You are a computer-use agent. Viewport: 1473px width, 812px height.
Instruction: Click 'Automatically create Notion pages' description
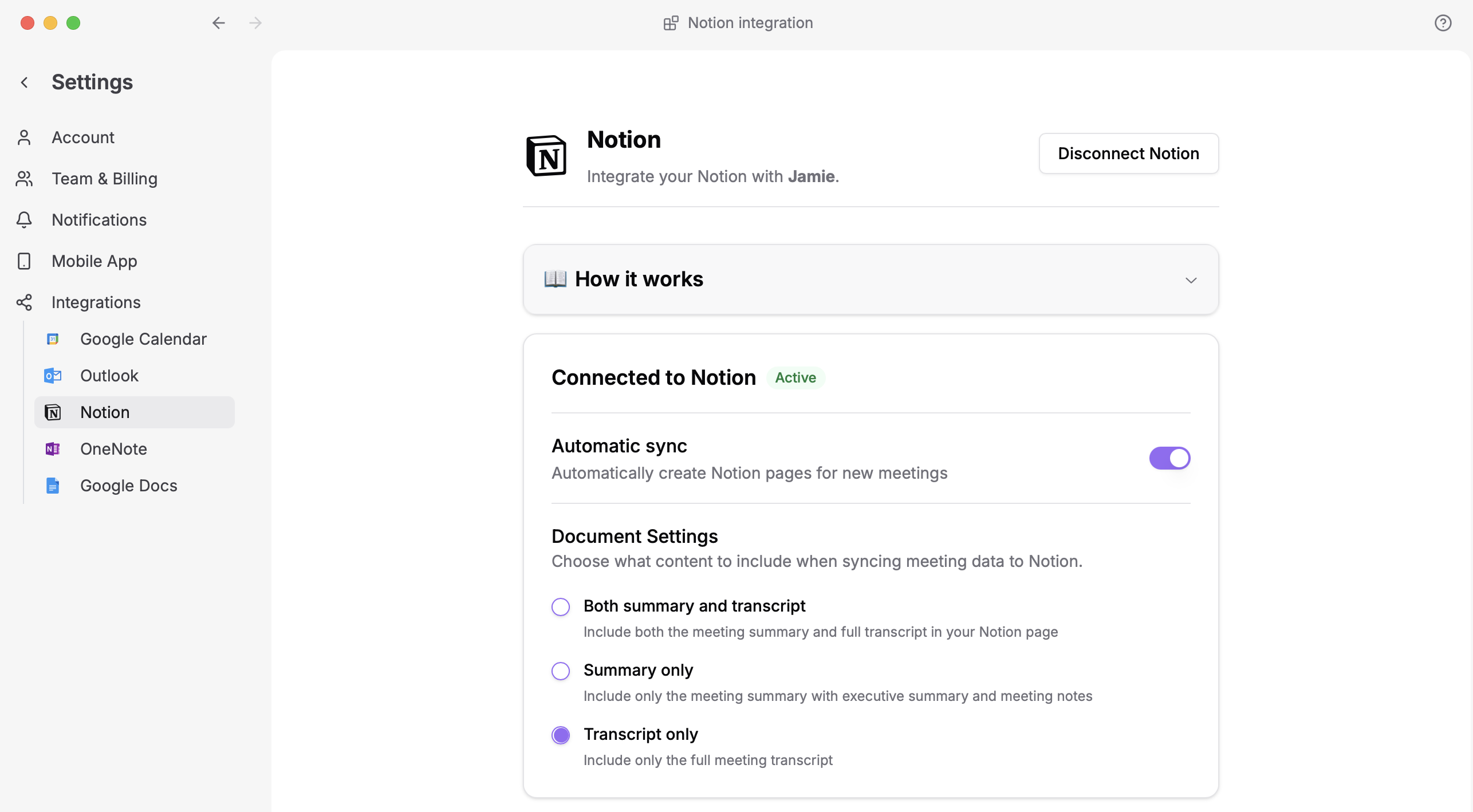[x=749, y=473]
